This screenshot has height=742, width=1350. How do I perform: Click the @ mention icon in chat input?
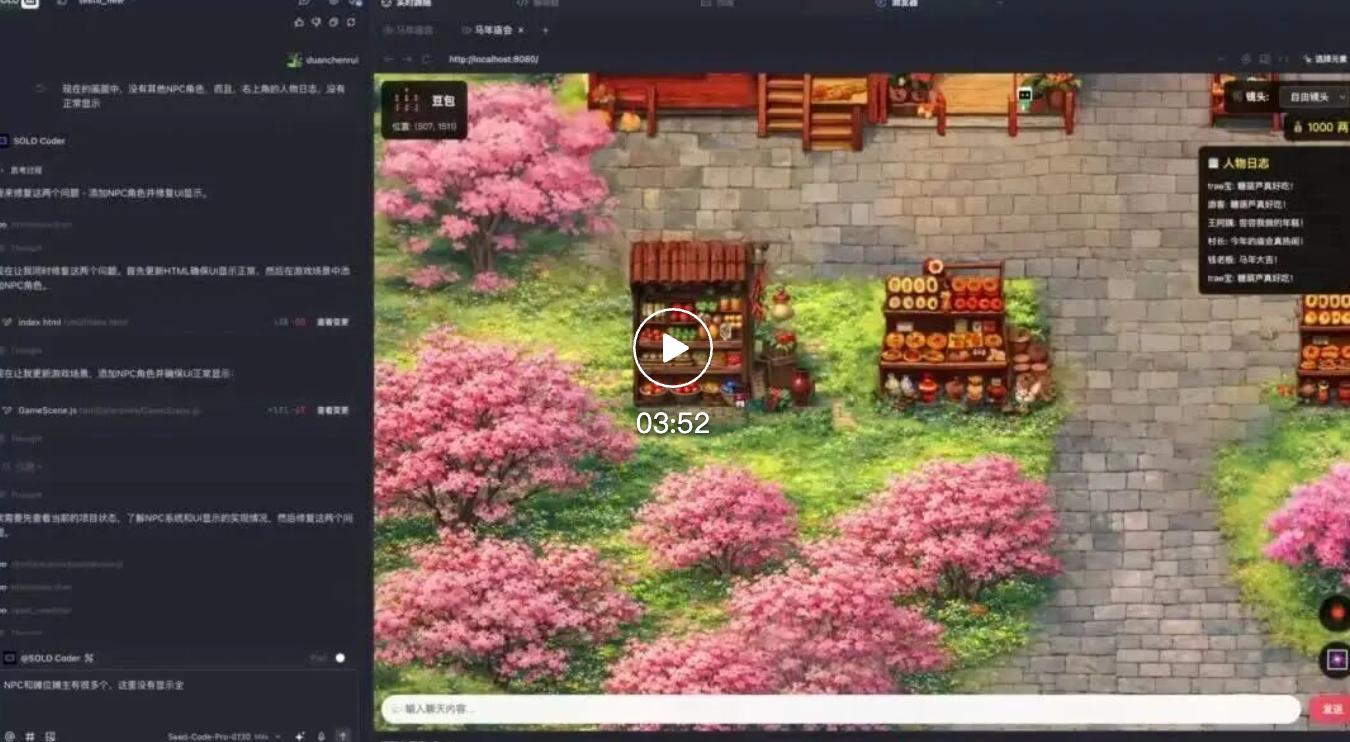[9, 736]
